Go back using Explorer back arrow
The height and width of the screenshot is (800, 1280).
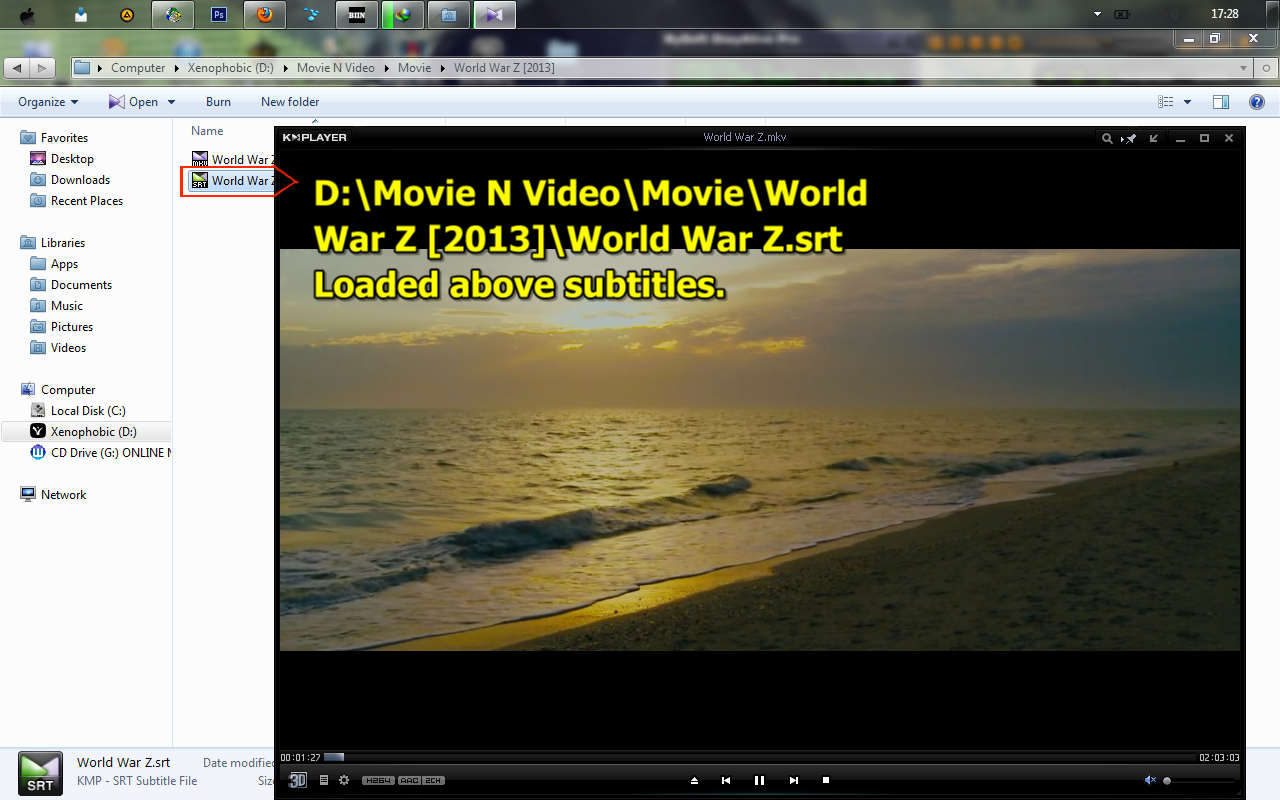[x=17, y=68]
